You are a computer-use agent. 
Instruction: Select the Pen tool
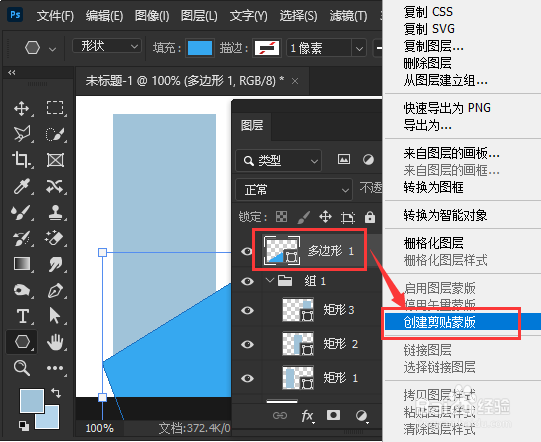tap(55, 290)
